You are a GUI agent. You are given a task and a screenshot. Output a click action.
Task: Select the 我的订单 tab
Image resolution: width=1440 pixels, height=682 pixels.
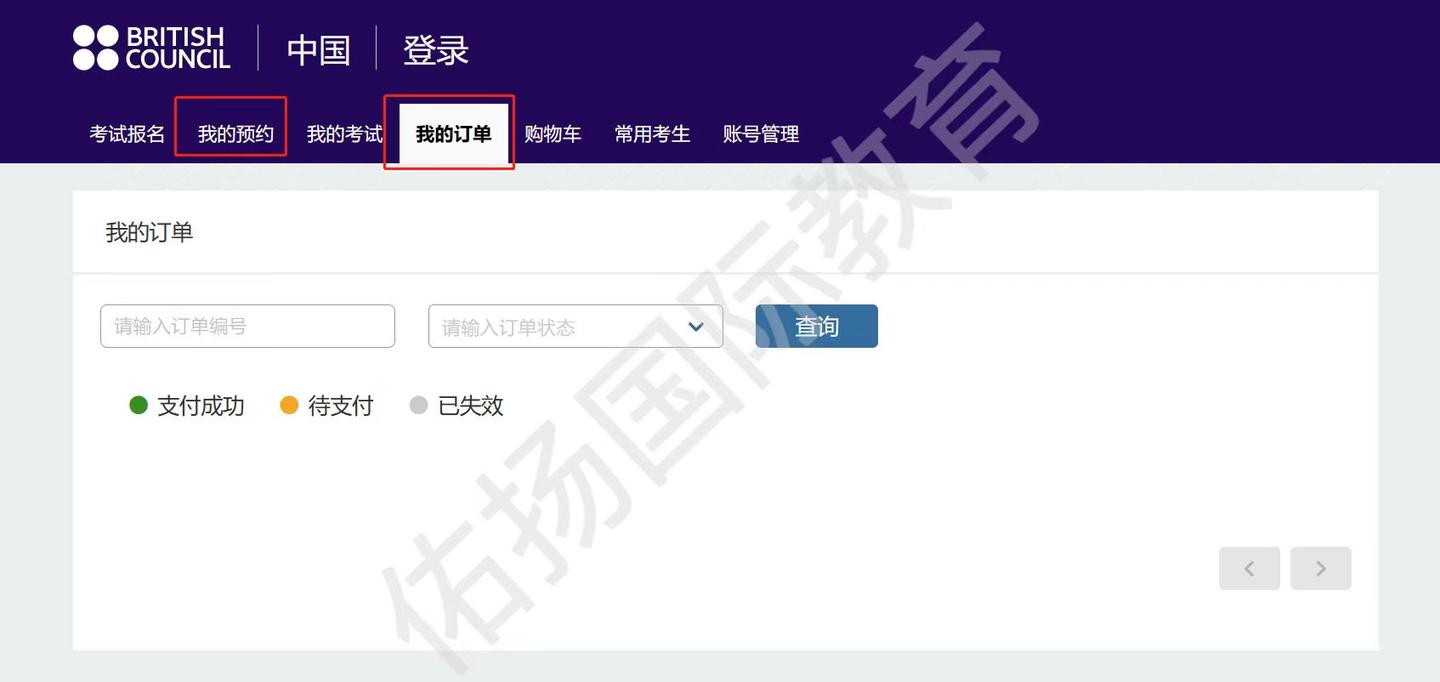453,134
